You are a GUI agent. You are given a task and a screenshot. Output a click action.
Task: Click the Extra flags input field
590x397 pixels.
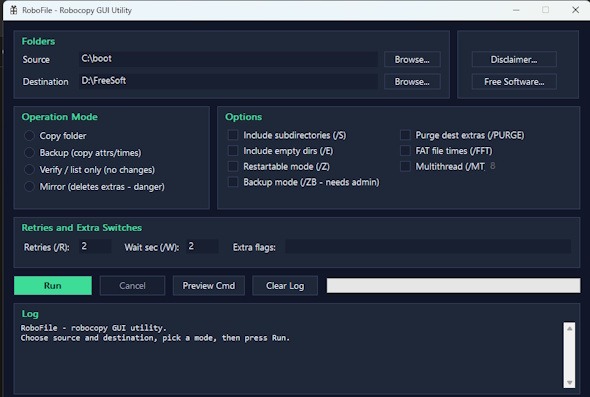click(x=428, y=247)
